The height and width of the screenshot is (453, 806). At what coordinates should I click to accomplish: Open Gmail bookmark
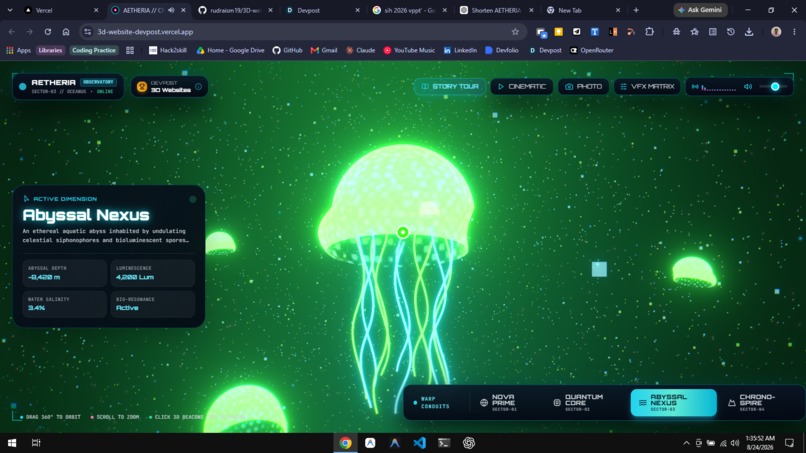pos(324,50)
